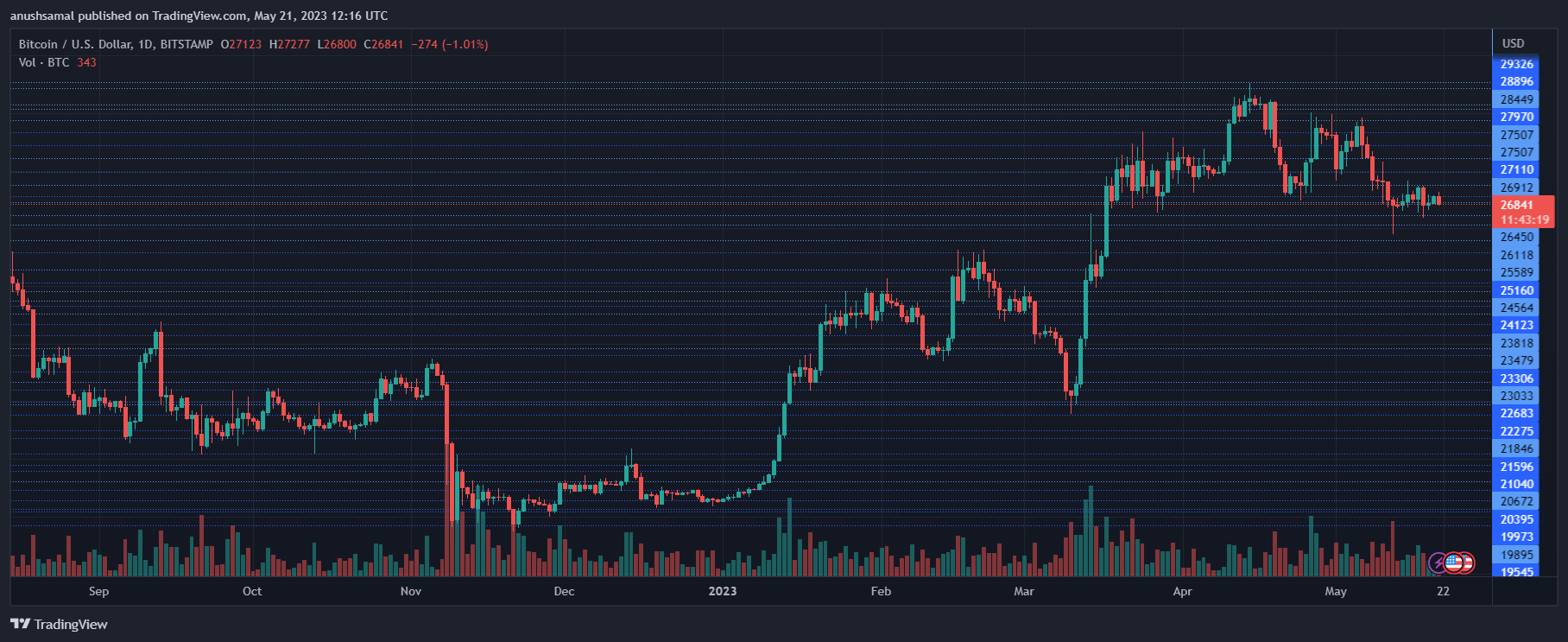Click the 22275 price level label

pyautogui.click(x=1516, y=431)
